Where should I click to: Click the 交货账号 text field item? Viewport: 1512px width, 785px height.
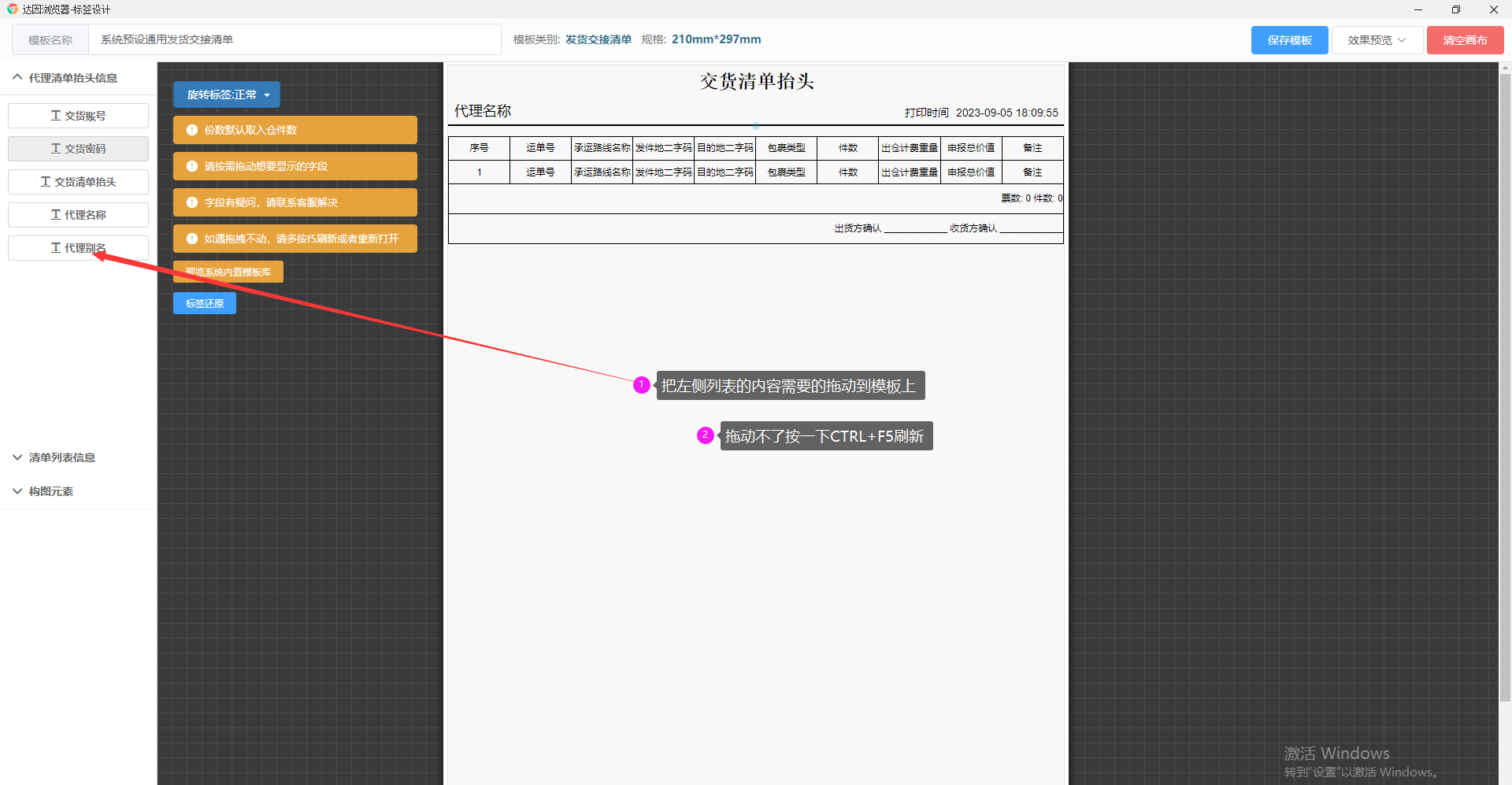point(78,116)
